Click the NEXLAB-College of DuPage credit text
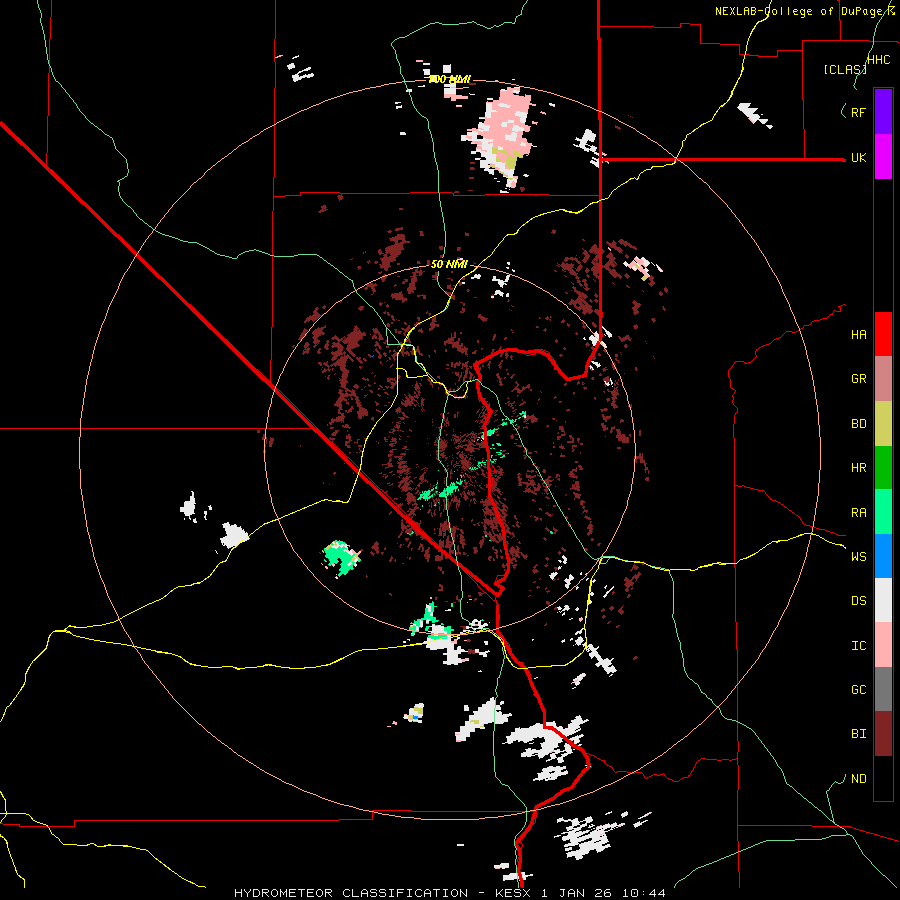The height and width of the screenshot is (900, 900). click(805, 11)
